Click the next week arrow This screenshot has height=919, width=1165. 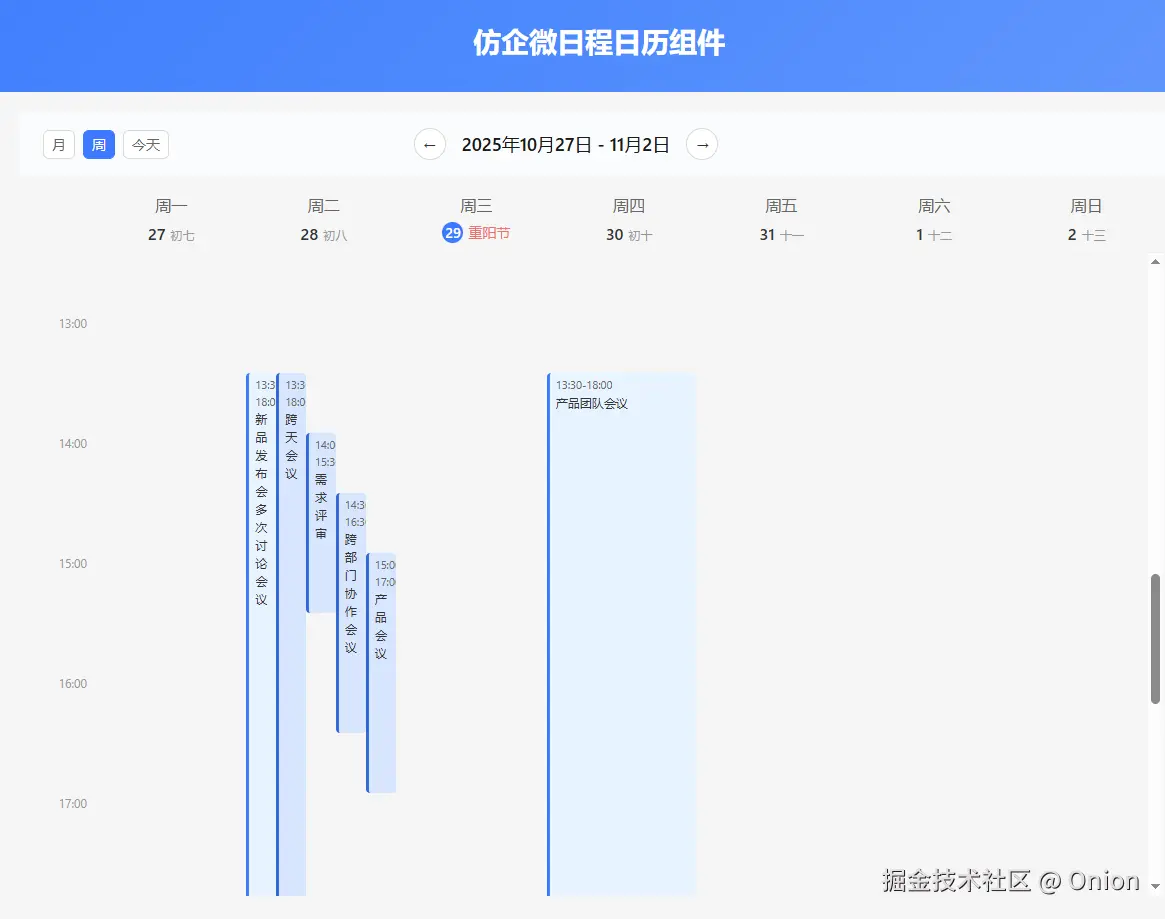[x=701, y=144]
